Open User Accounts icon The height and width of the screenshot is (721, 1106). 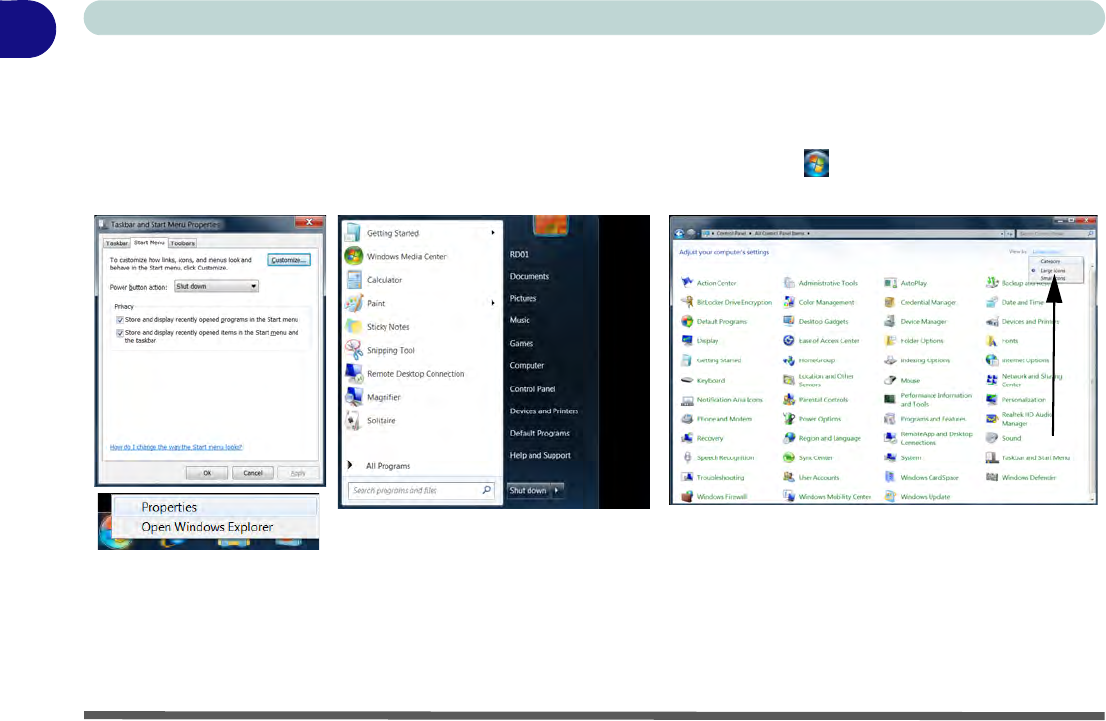(x=789, y=477)
